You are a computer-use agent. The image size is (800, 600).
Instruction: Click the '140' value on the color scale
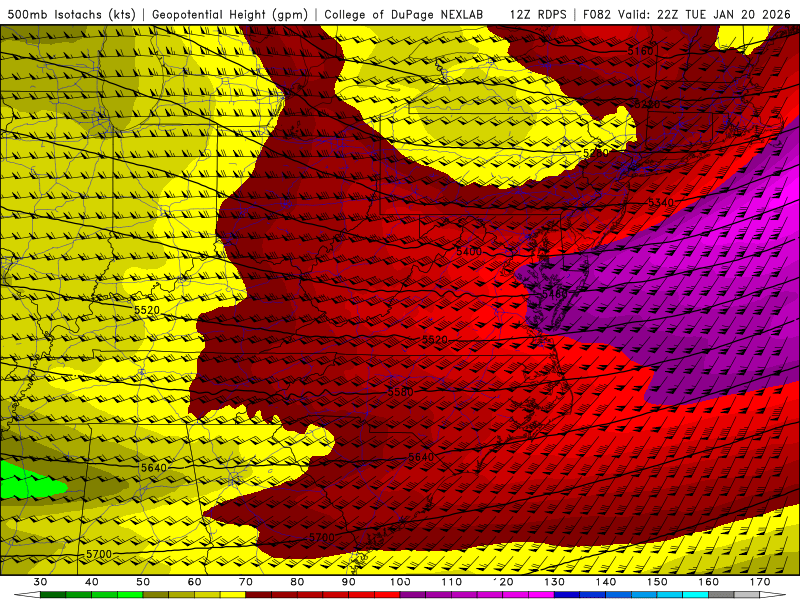click(606, 582)
